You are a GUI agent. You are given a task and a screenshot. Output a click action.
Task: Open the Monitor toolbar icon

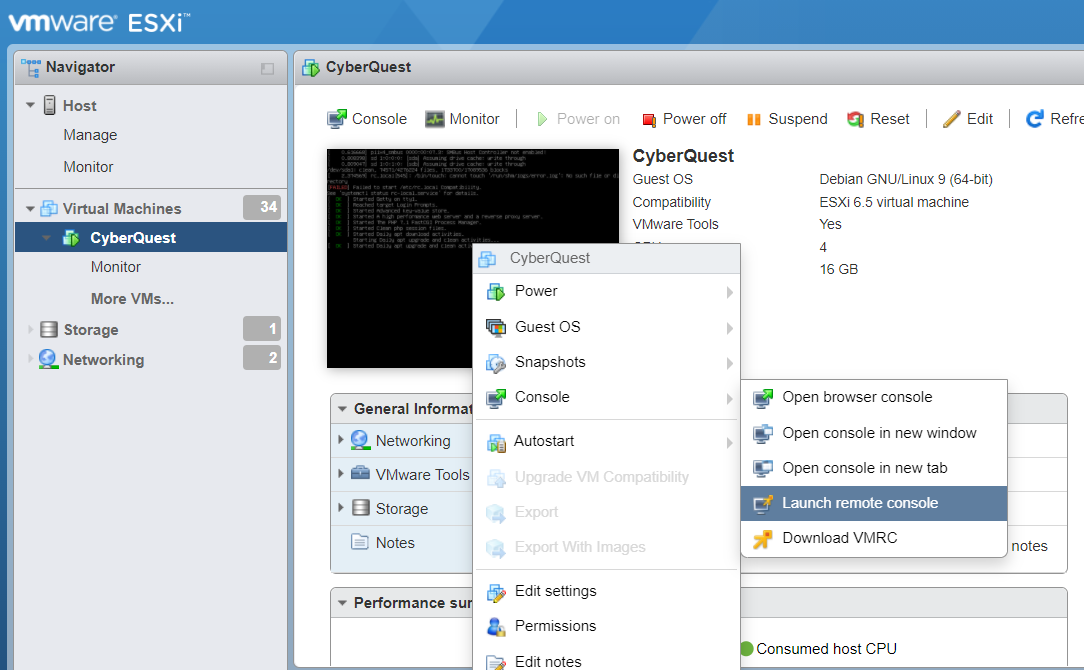[434, 119]
